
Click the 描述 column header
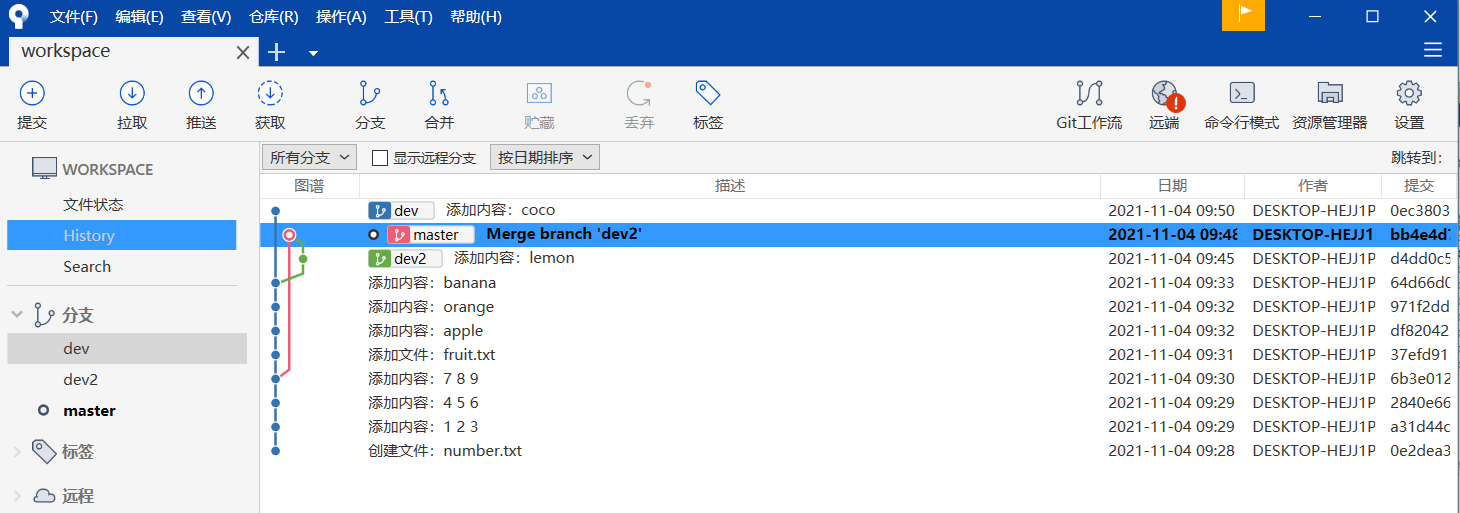730,186
